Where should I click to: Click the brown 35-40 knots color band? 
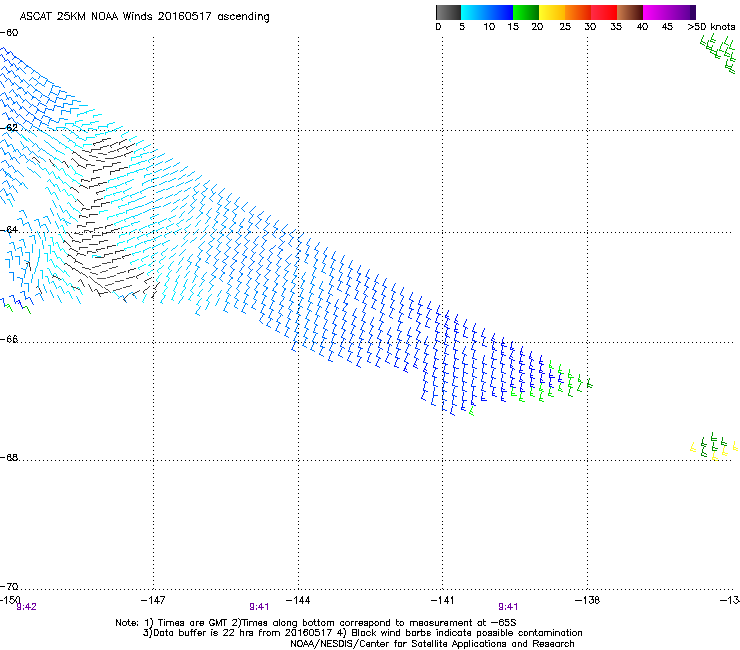(630, 12)
